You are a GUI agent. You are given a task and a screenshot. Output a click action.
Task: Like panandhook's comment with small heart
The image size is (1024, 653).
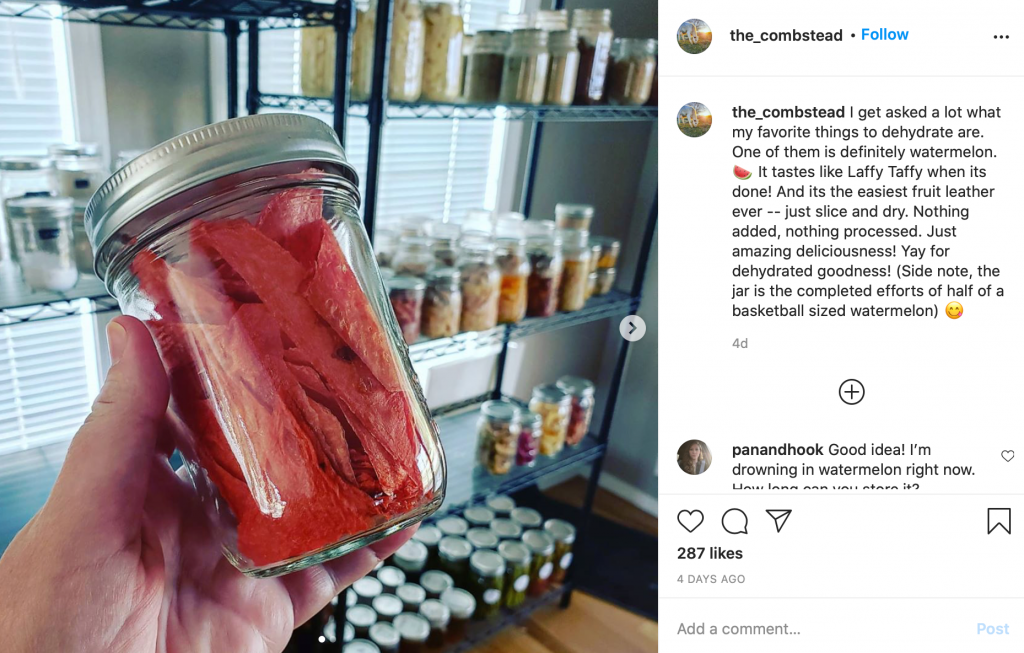pyautogui.click(x=1008, y=456)
